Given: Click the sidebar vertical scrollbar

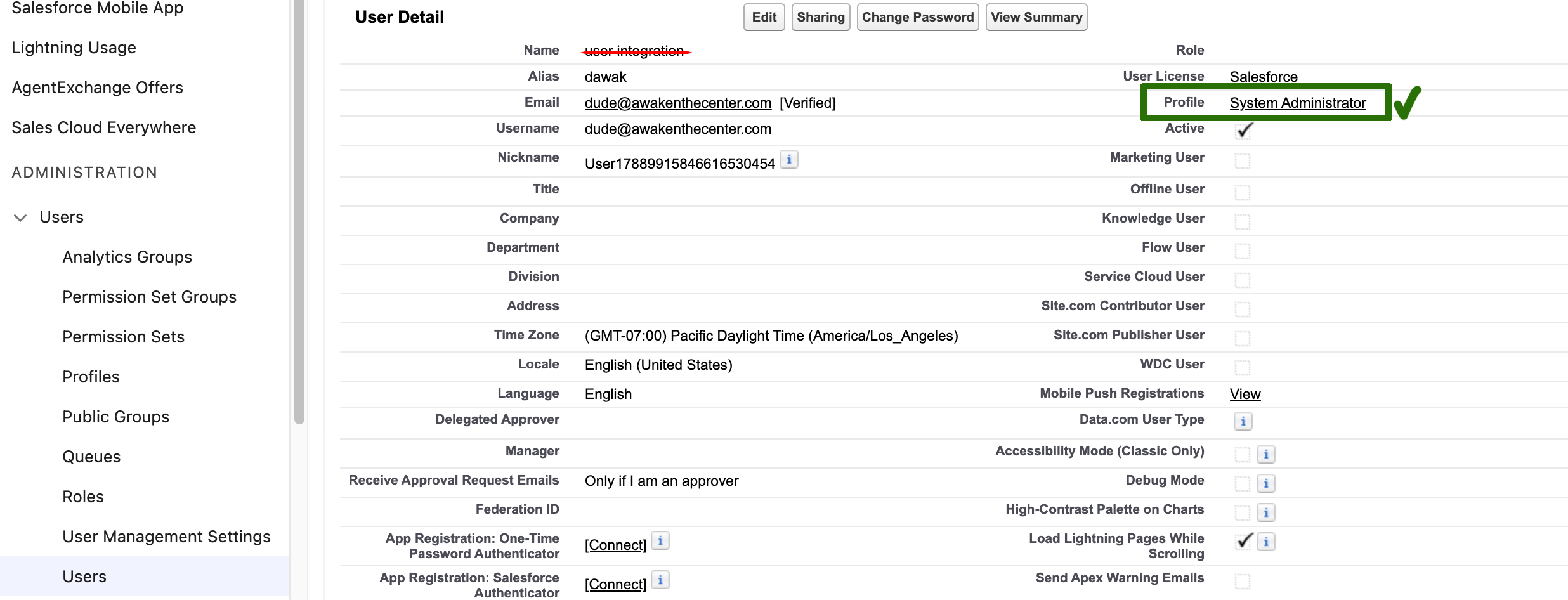Looking at the screenshot, I should 299,211.
